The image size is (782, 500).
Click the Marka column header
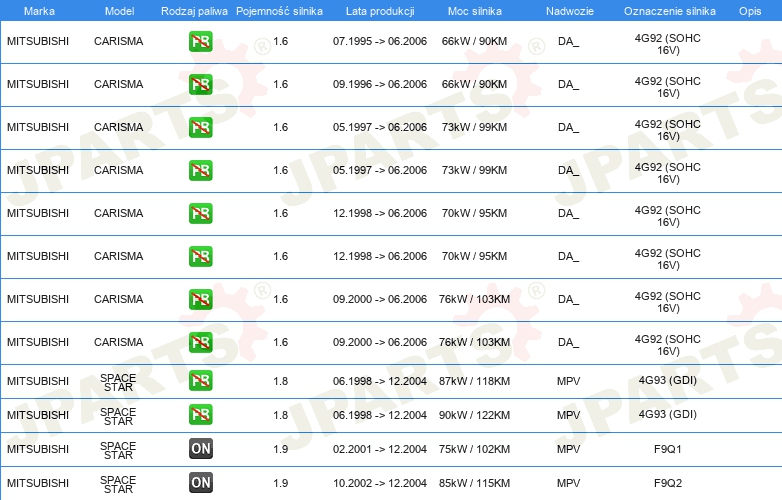pyautogui.click(x=39, y=11)
